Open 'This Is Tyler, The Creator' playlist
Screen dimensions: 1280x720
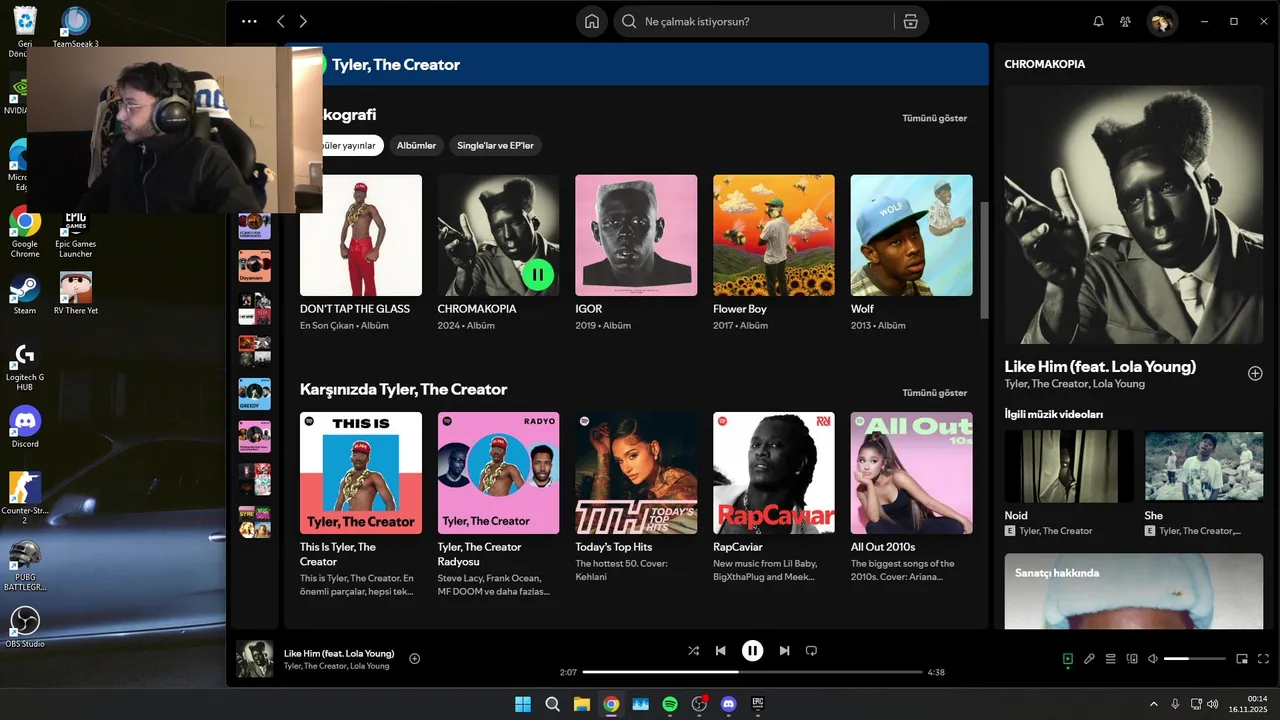point(361,473)
